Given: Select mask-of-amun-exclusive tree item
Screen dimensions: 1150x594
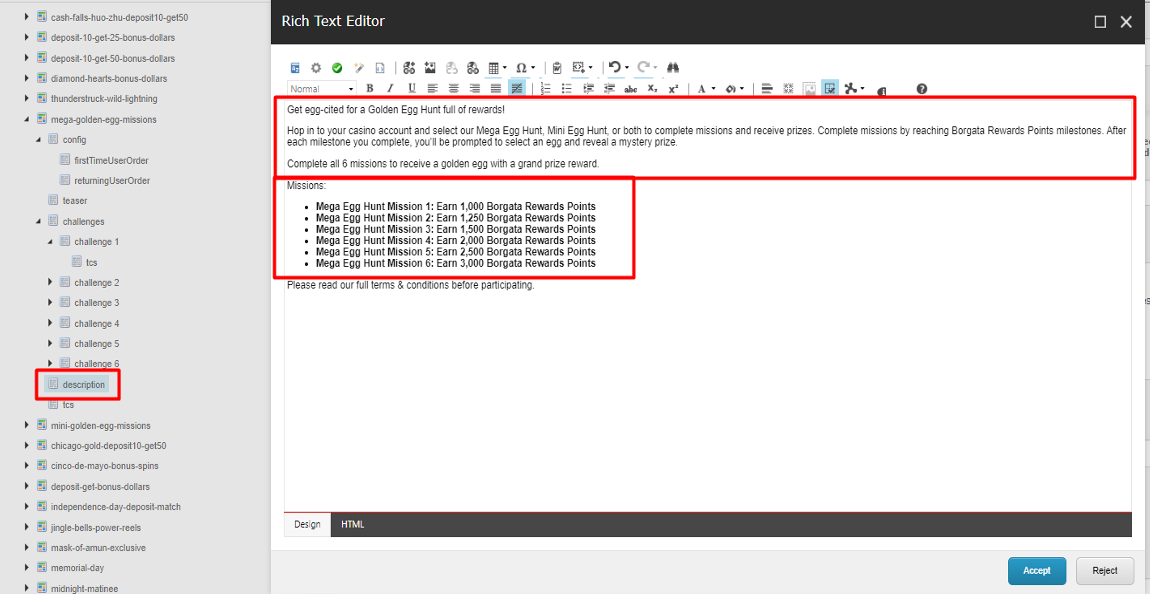Looking at the screenshot, I should 98,548.
